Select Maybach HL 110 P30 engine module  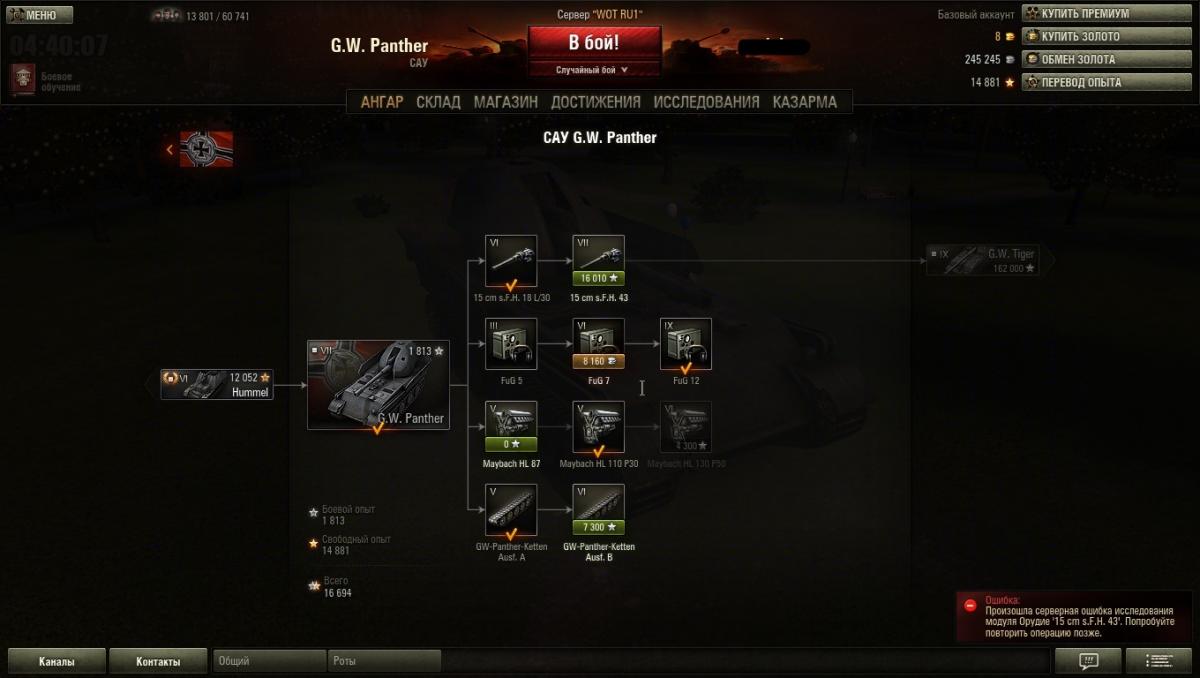598,427
